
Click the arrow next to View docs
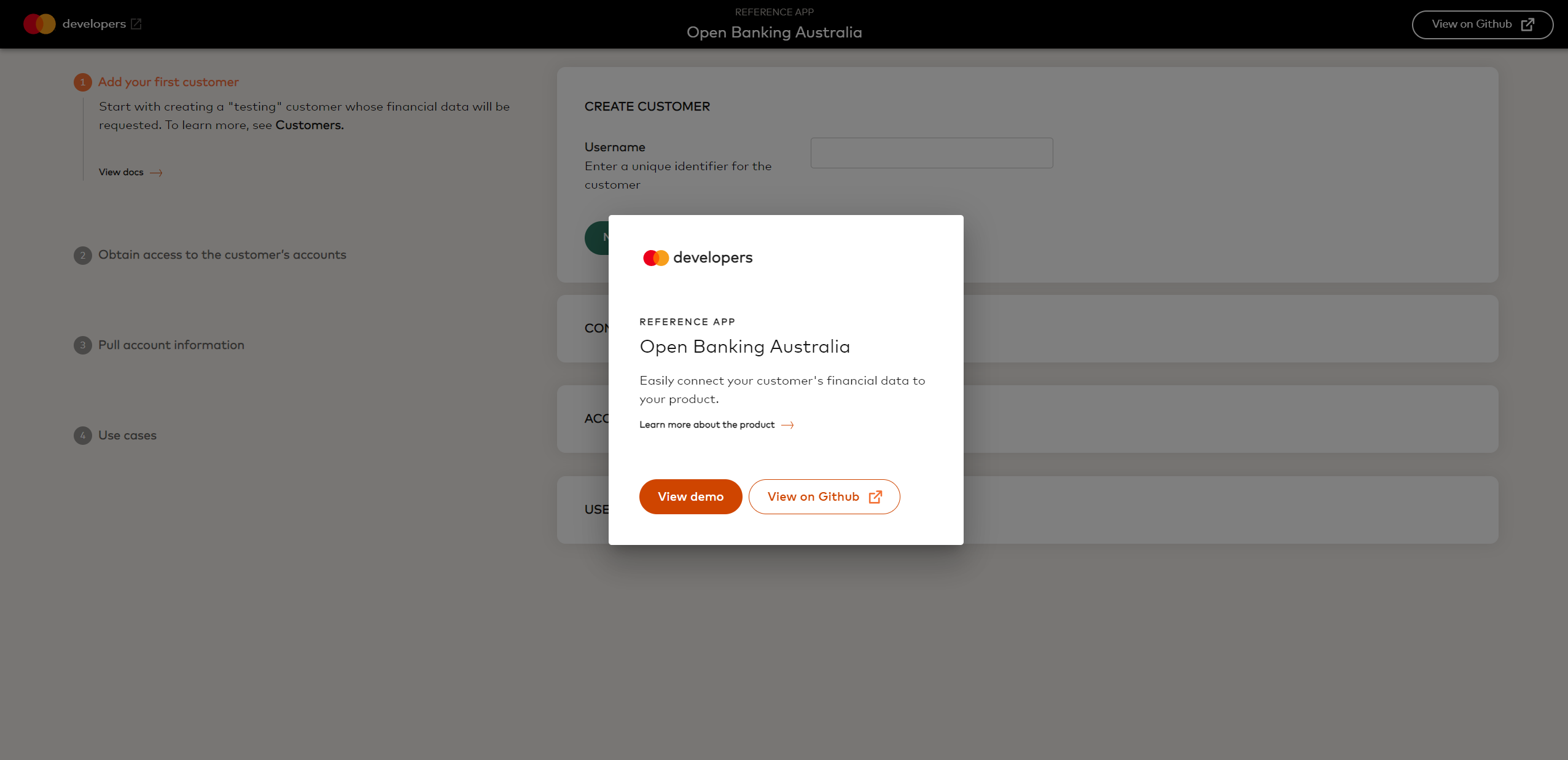tap(156, 173)
